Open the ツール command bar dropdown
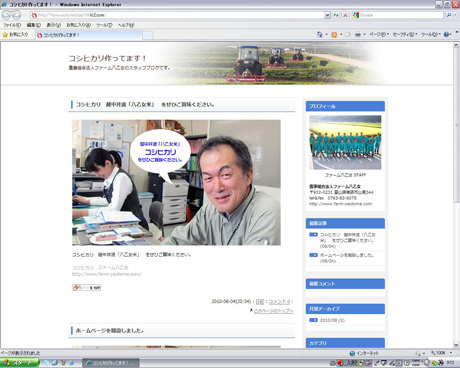This screenshot has width=460, height=368. pyautogui.click(x=430, y=34)
